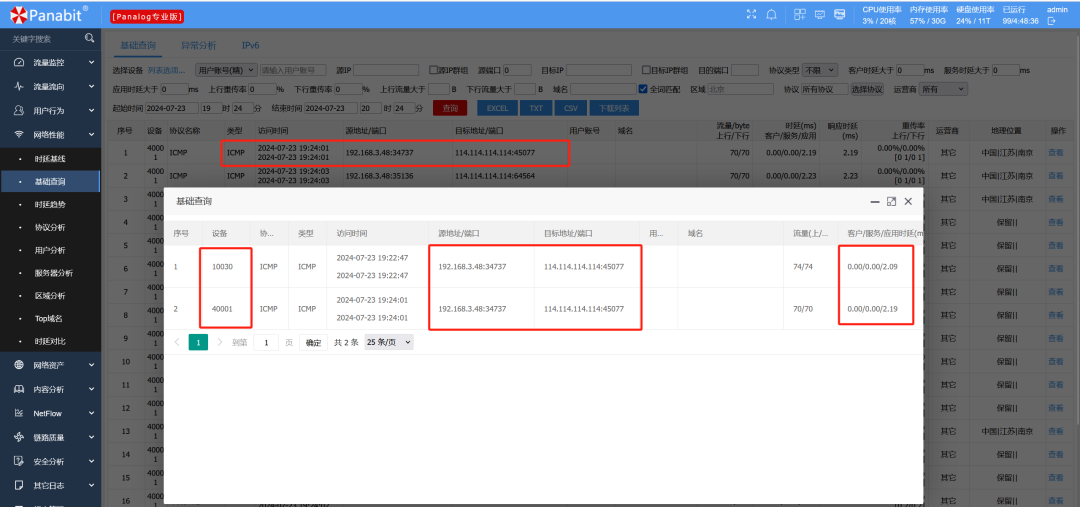
Task: Go to next page in dialog pagination
Action: [x=220, y=342]
